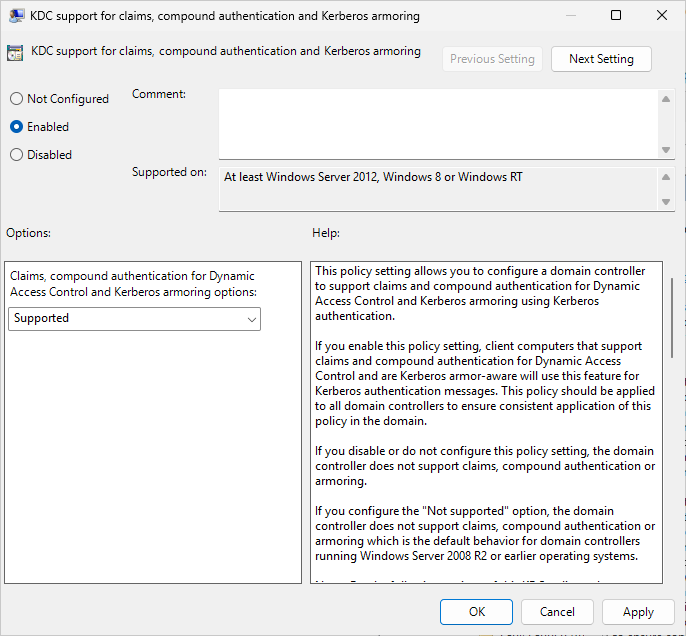The height and width of the screenshot is (636, 686).
Task: Click the Supported on scroll up arrow
Action: (666, 177)
